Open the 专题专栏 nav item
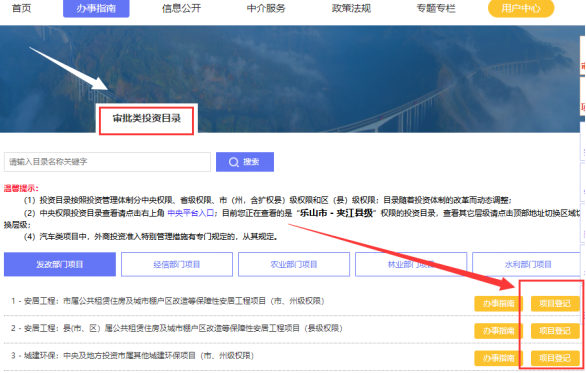Image resolution: width=586 pixels, height=373 pixels. [x=436, y=8]
